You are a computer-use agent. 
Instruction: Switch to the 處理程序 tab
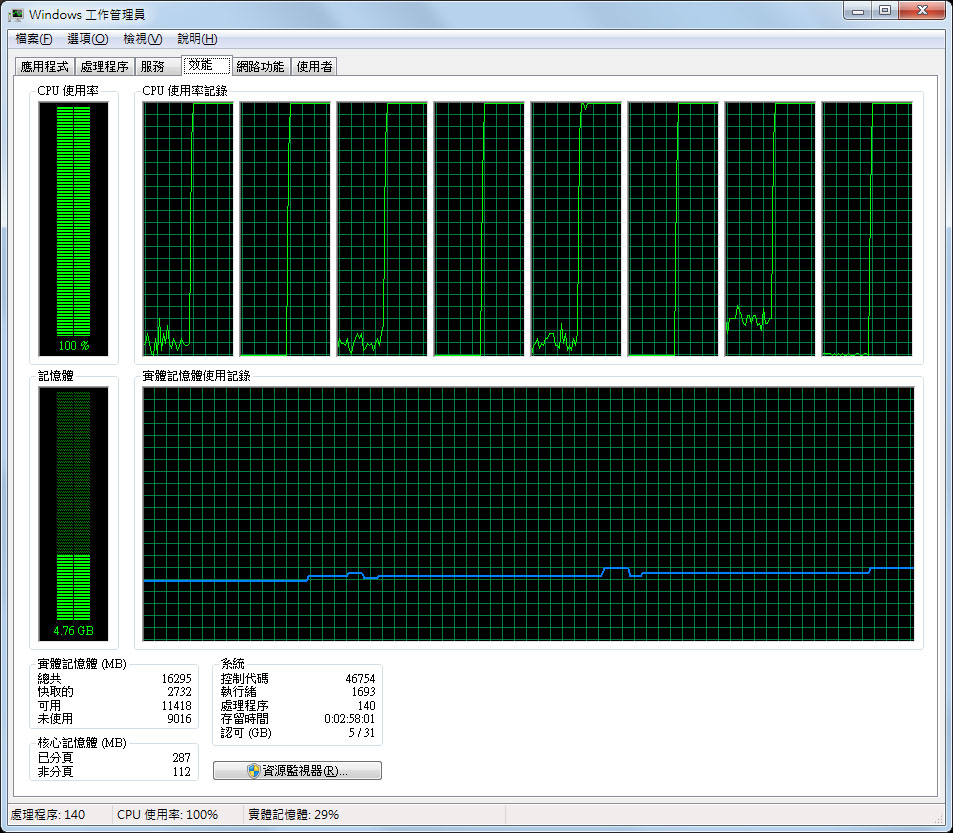click(105, 66)
